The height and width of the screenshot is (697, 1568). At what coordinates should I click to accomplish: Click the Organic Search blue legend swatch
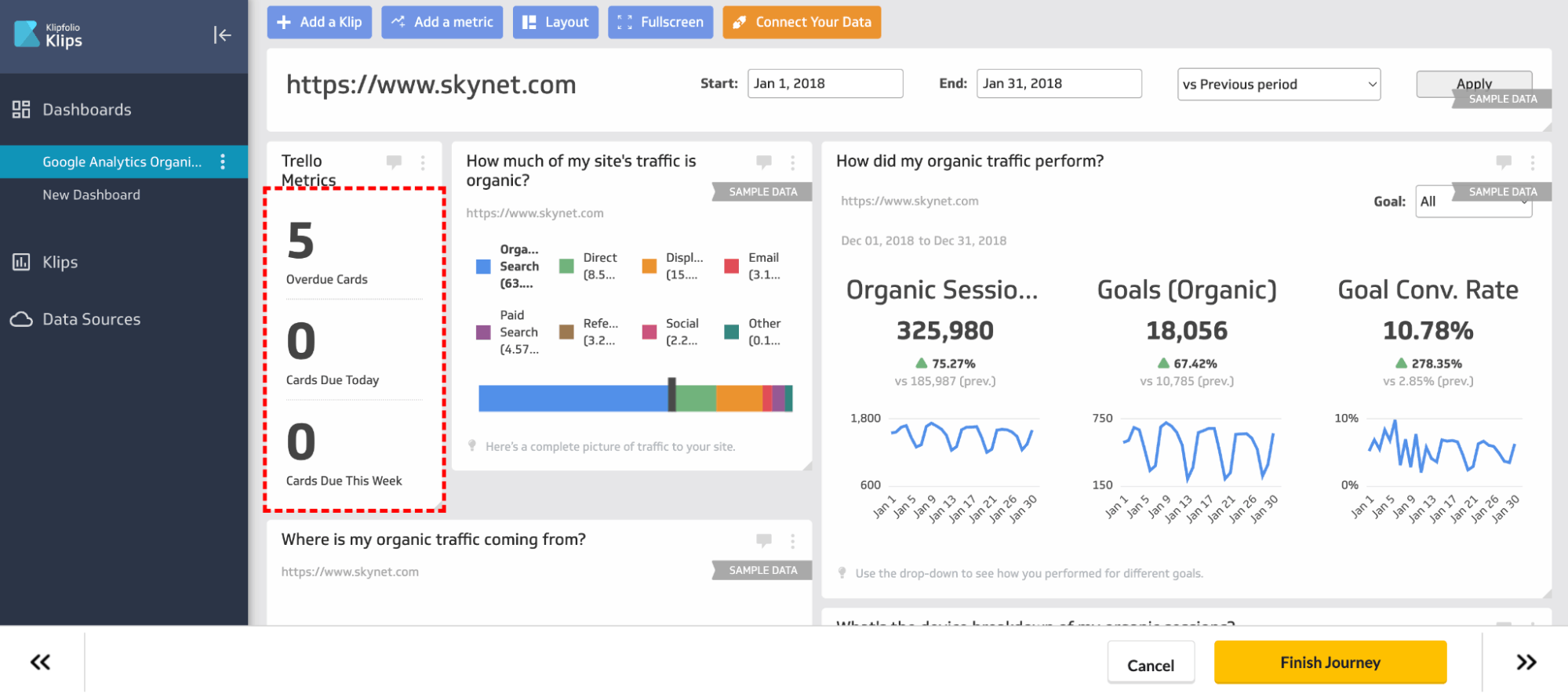click(483, 267)
